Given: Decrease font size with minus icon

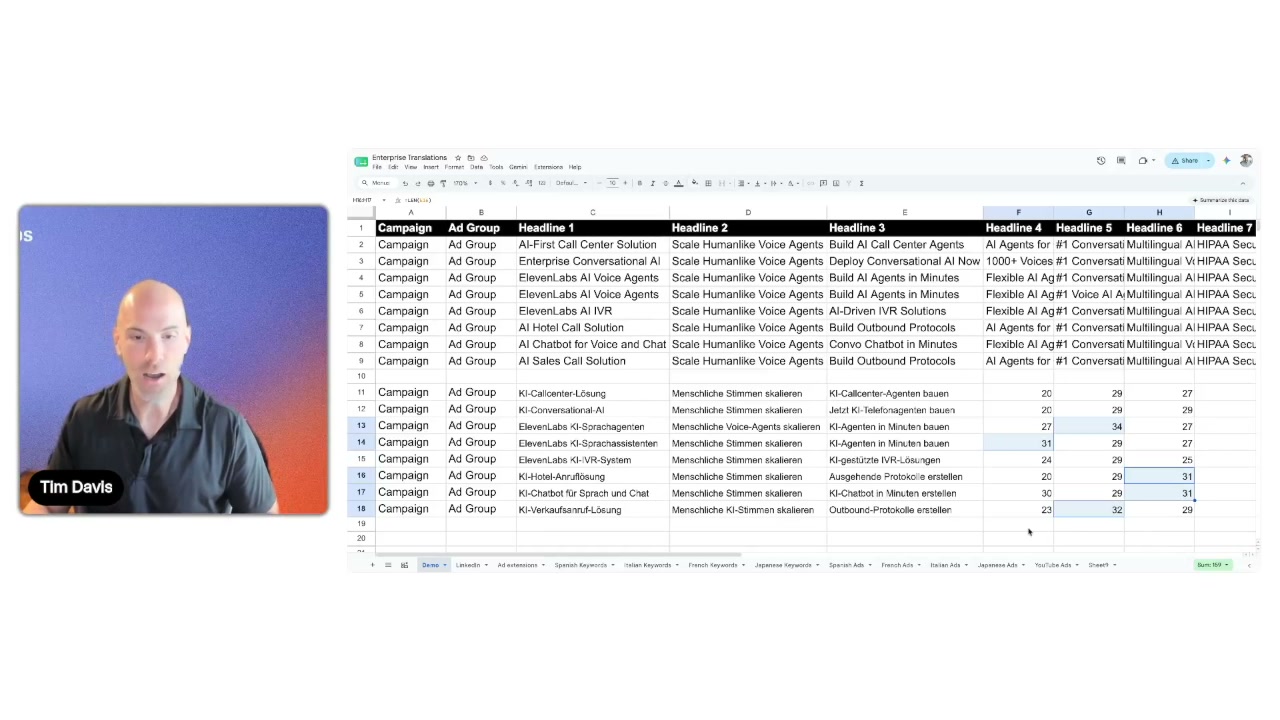Looking at the screenshot, I should coord(600,183).
